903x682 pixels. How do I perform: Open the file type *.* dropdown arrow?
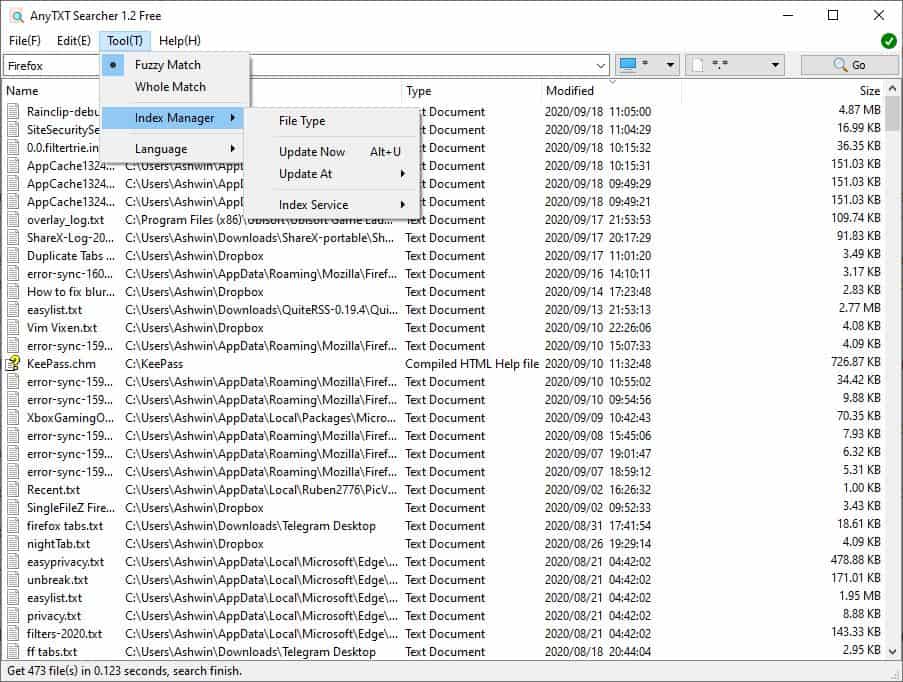[775, 65]
